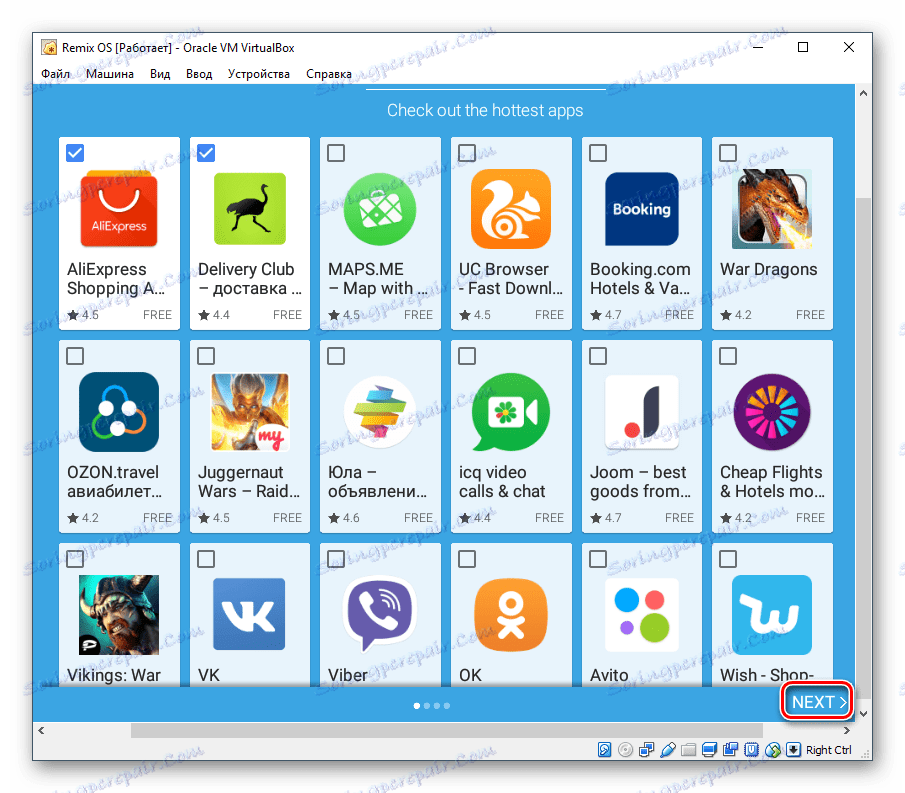Check the OZON.travel checkbox

pos(75,356)
